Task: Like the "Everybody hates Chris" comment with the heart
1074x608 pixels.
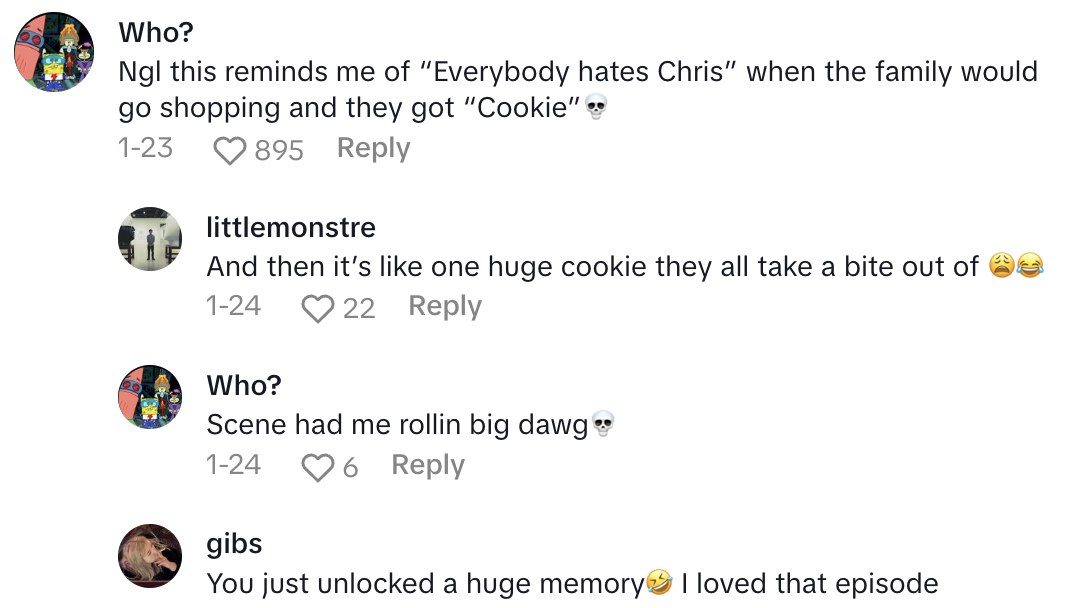Action: 230,150
